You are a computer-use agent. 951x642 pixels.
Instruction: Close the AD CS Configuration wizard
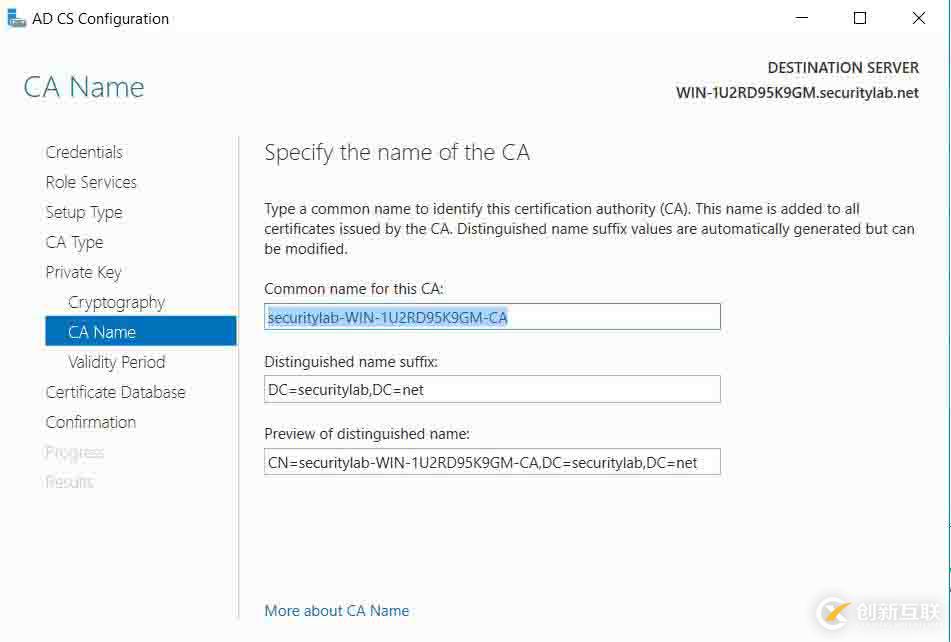[x=919, y=18]
